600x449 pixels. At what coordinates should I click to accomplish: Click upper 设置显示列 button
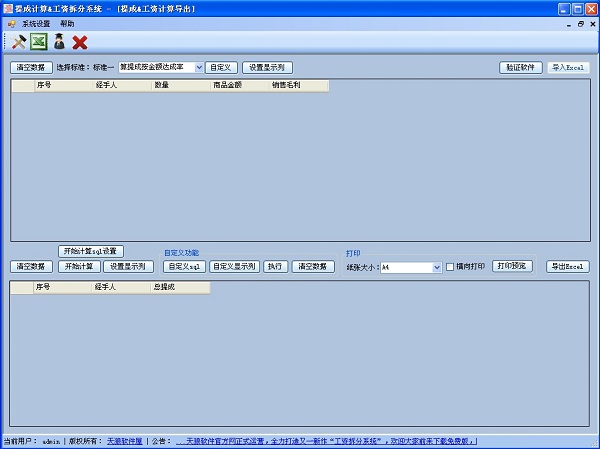pyautogui.click(x=267, y=67)
